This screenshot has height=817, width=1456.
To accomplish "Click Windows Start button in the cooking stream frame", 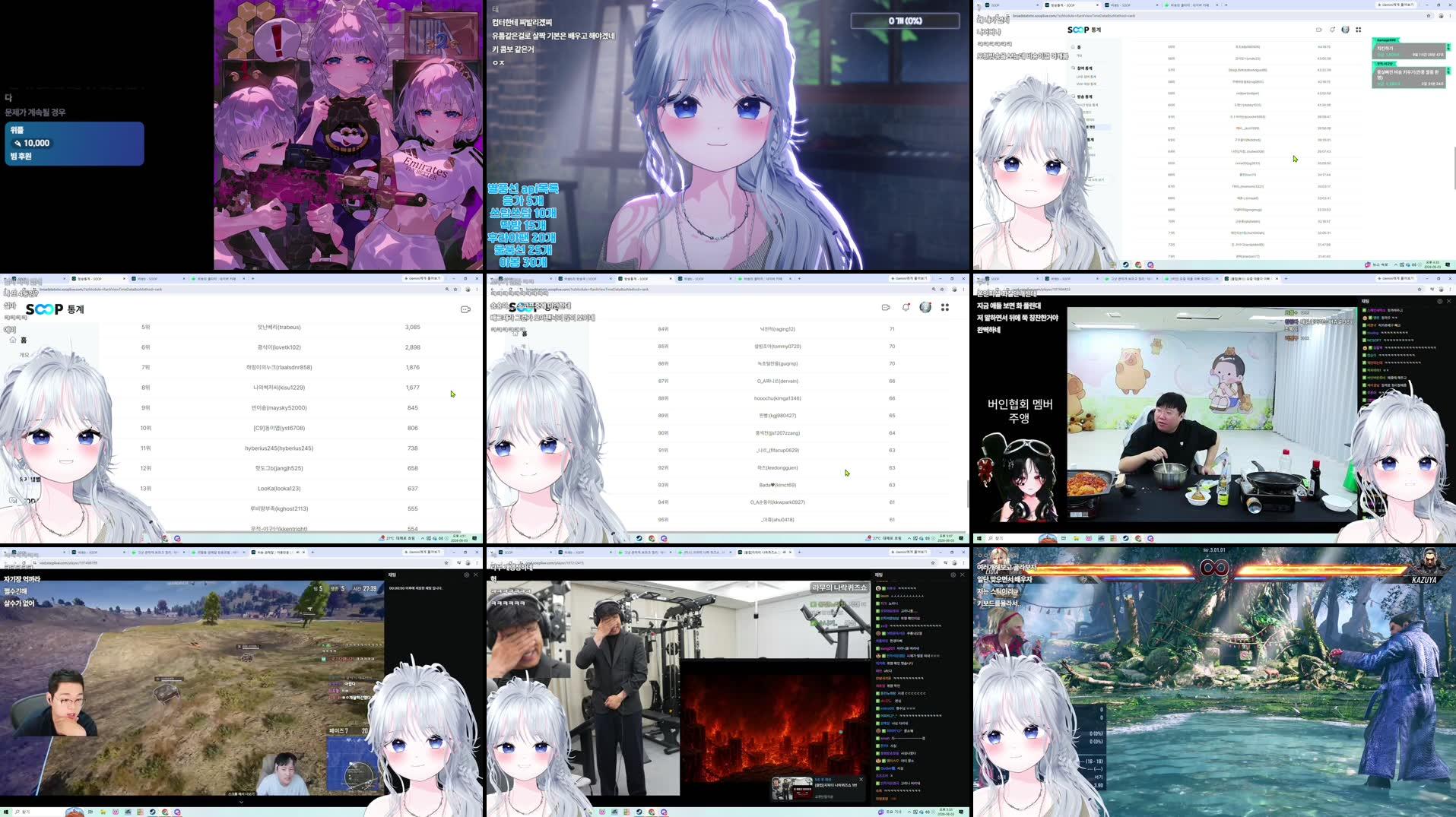I will tap(979, 538).
